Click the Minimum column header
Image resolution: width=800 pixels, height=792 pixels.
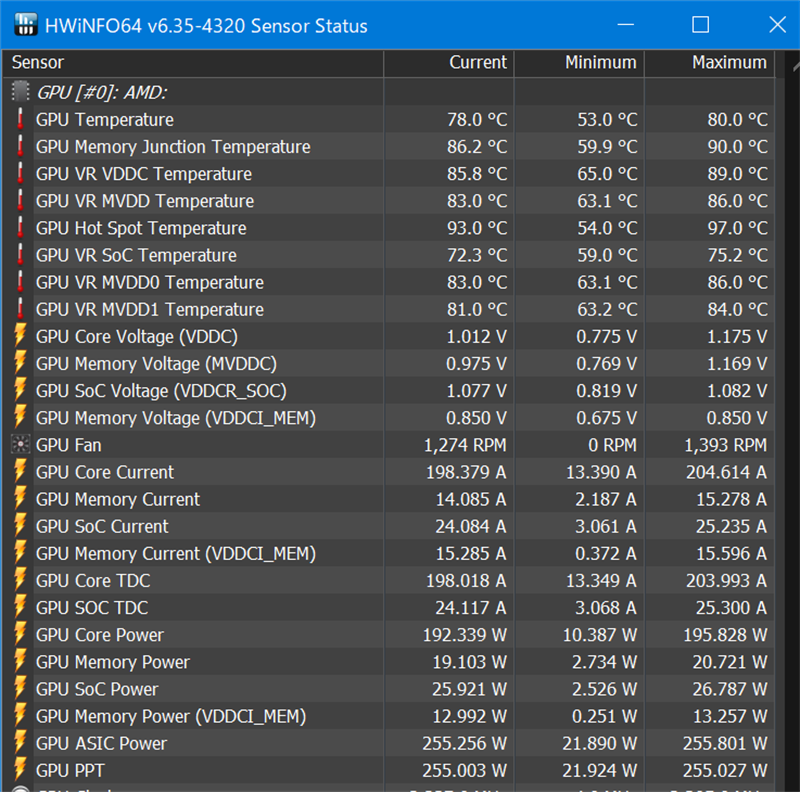click(x=579, y=63)
